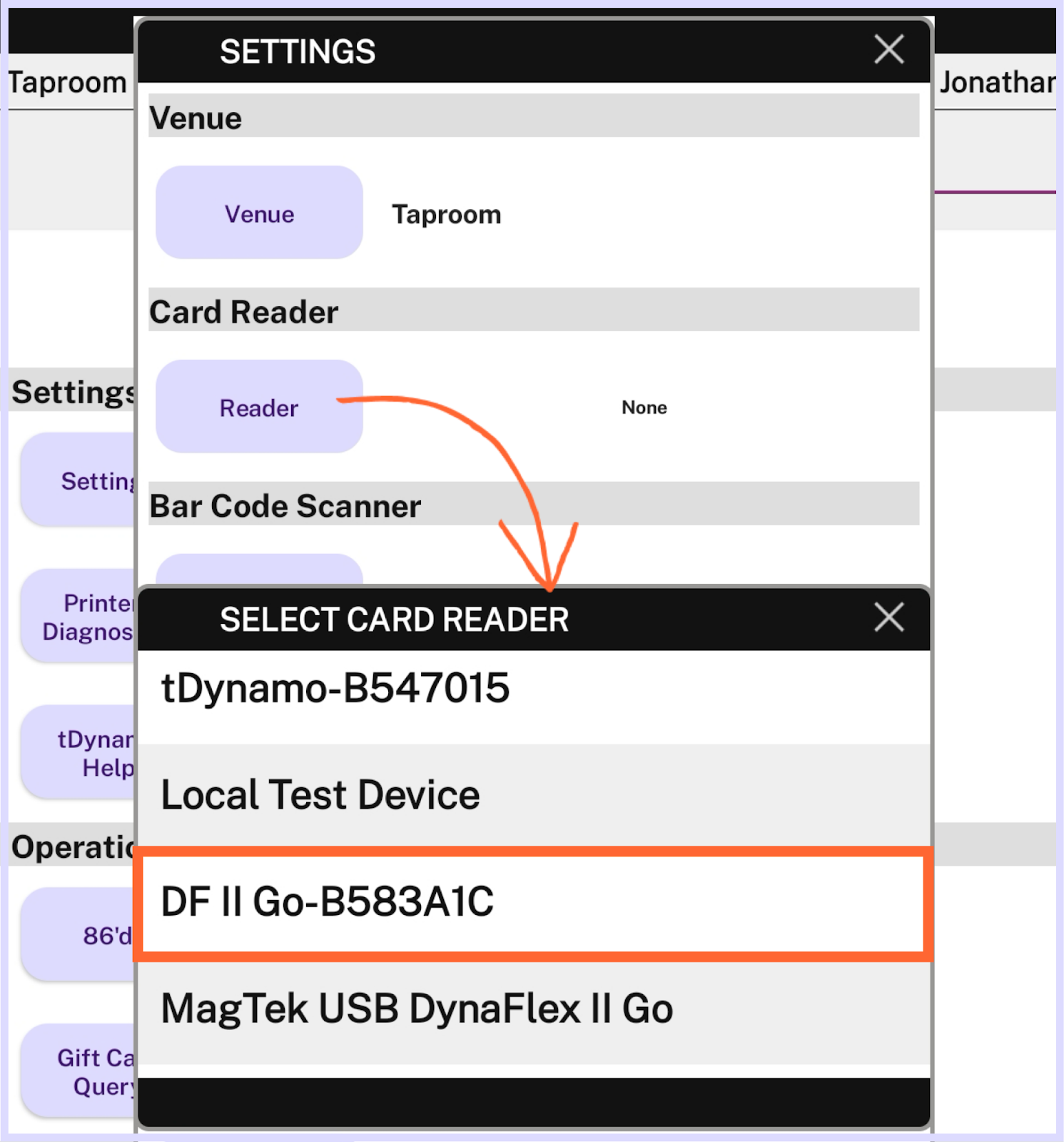Click the Taproom venue value text
This screenshot has height=1142, width=1064.
pos(447,214)
